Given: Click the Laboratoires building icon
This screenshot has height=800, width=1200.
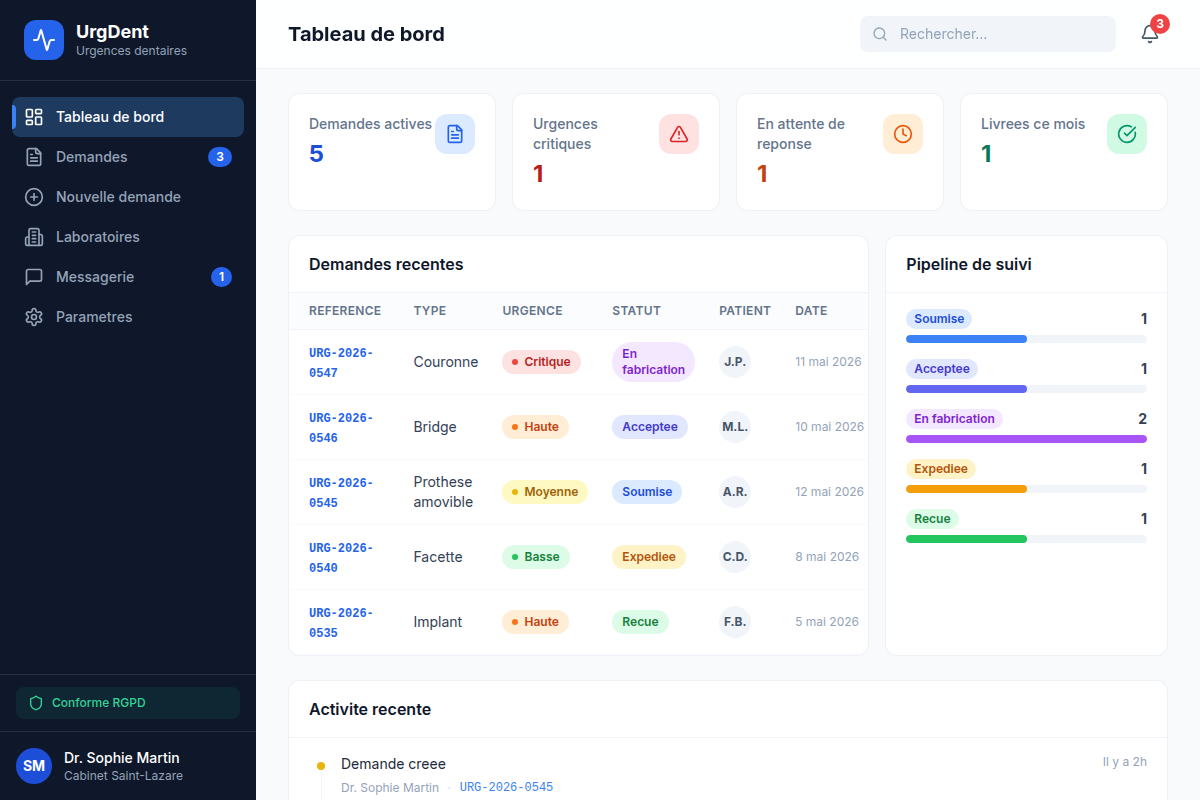Looking at the screenshot, I should click(x=34, y=237).
